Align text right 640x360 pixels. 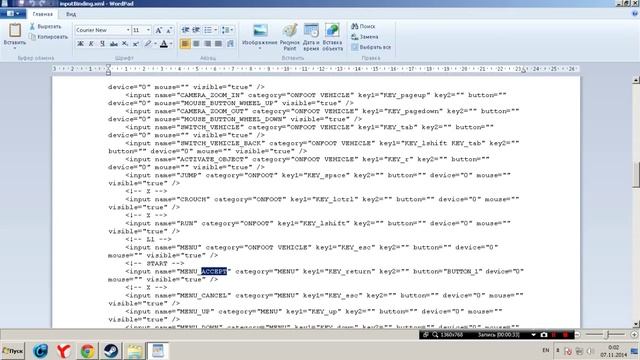(x=207, y=44)
